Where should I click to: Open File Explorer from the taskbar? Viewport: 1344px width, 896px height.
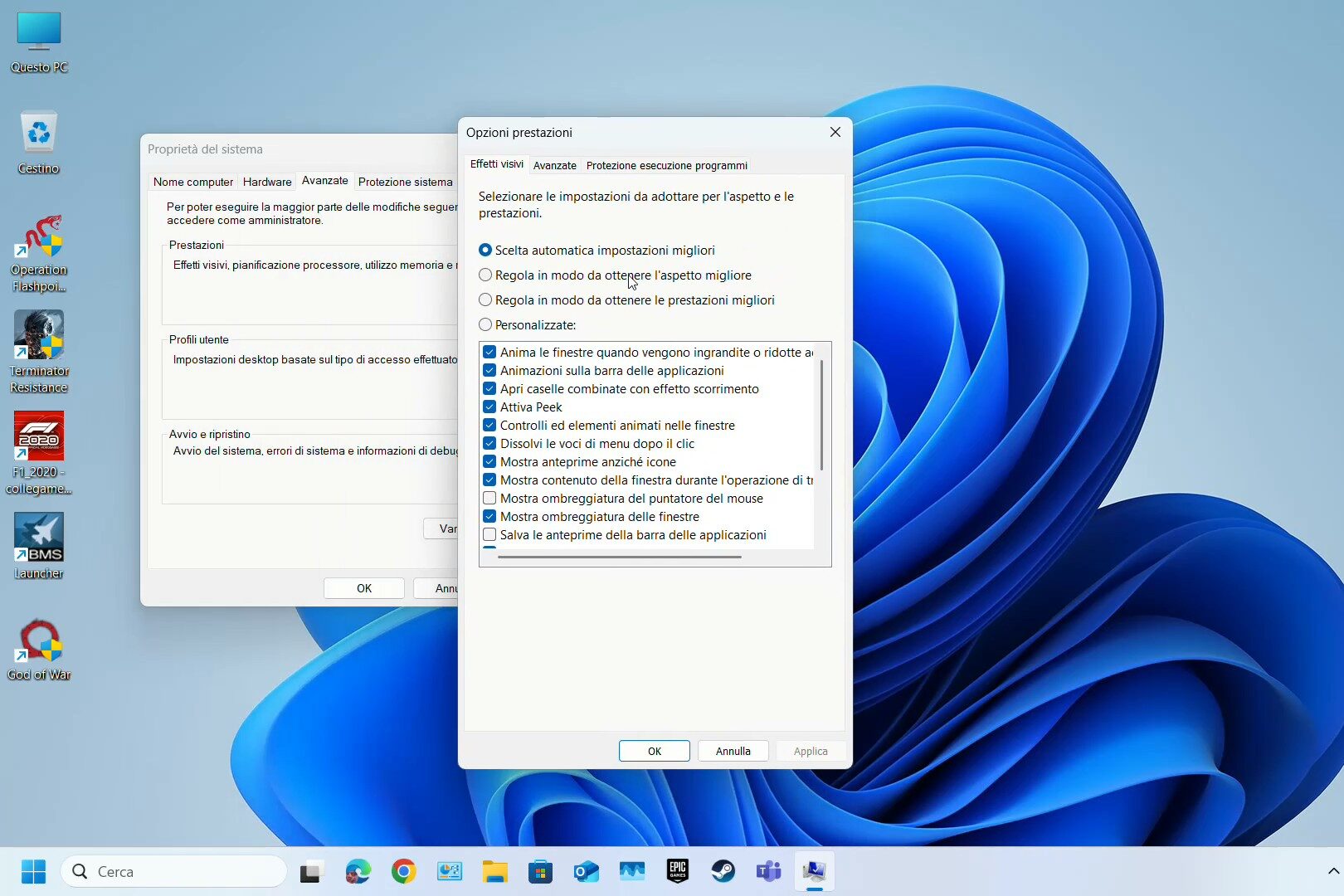pos(495,871)
